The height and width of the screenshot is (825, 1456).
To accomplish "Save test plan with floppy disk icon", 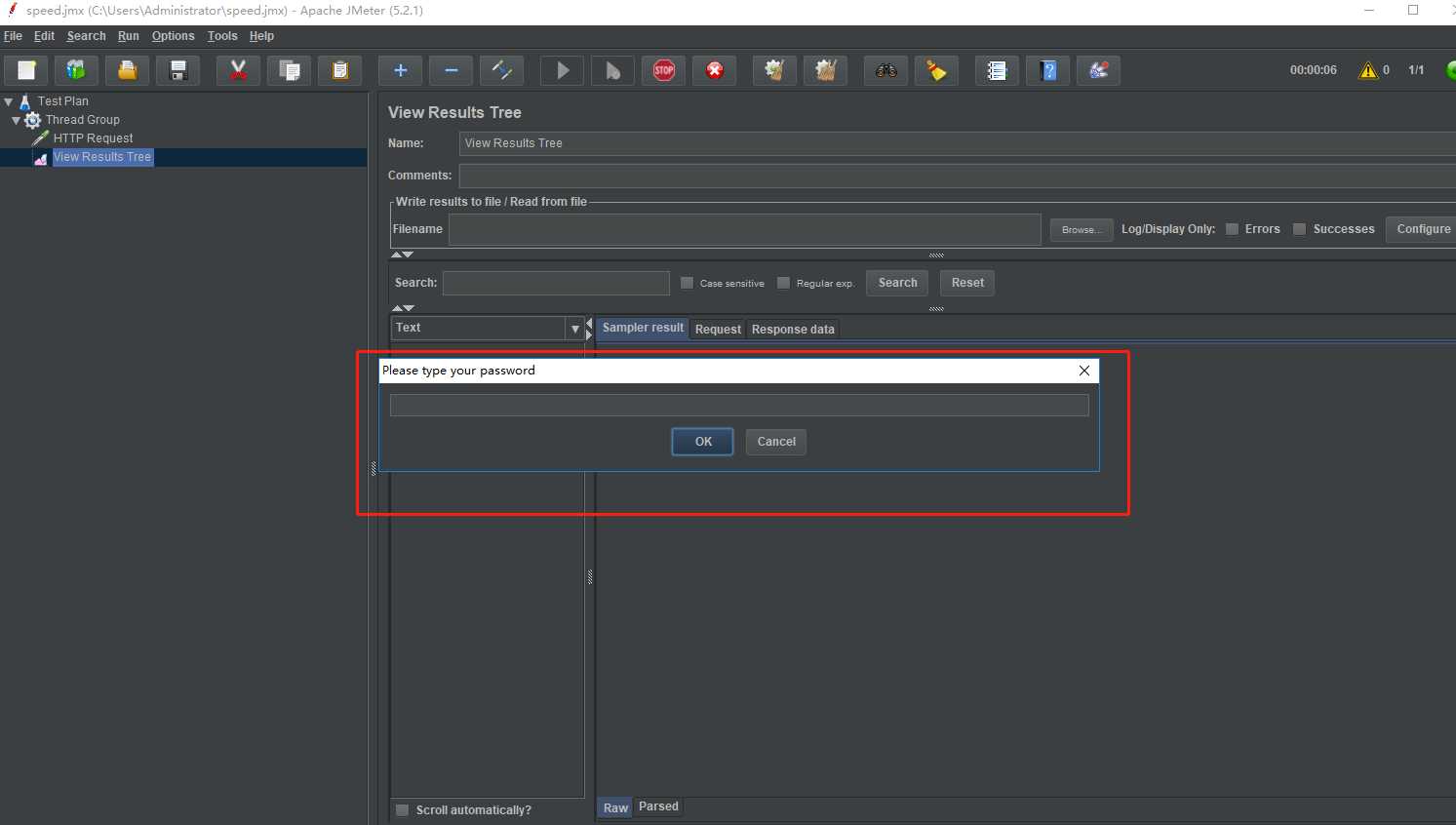I will pyautogui.click(x=177, y=70).
